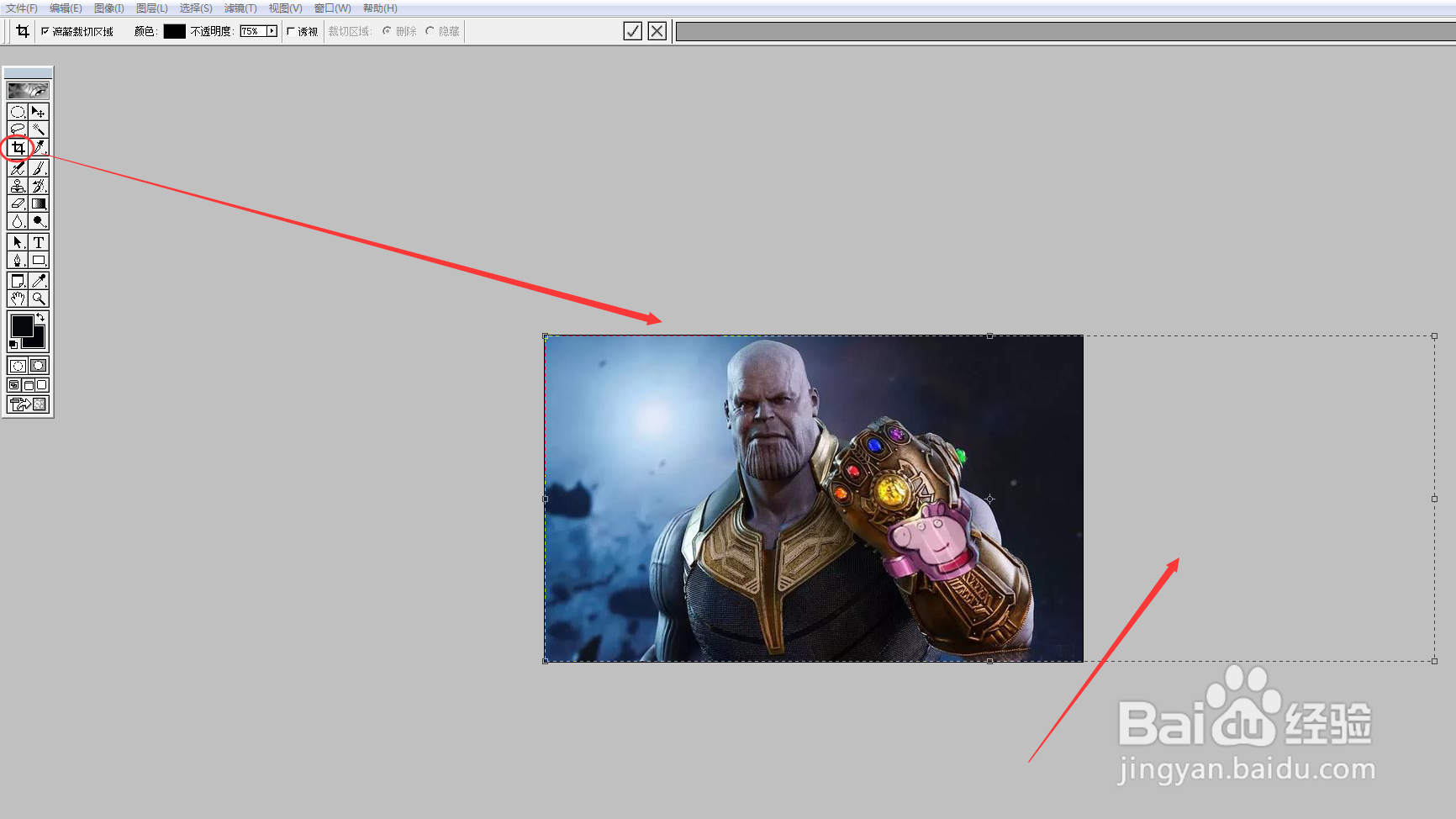Cancel the crop with X button

pyautogui.click(x=657, y=31)
